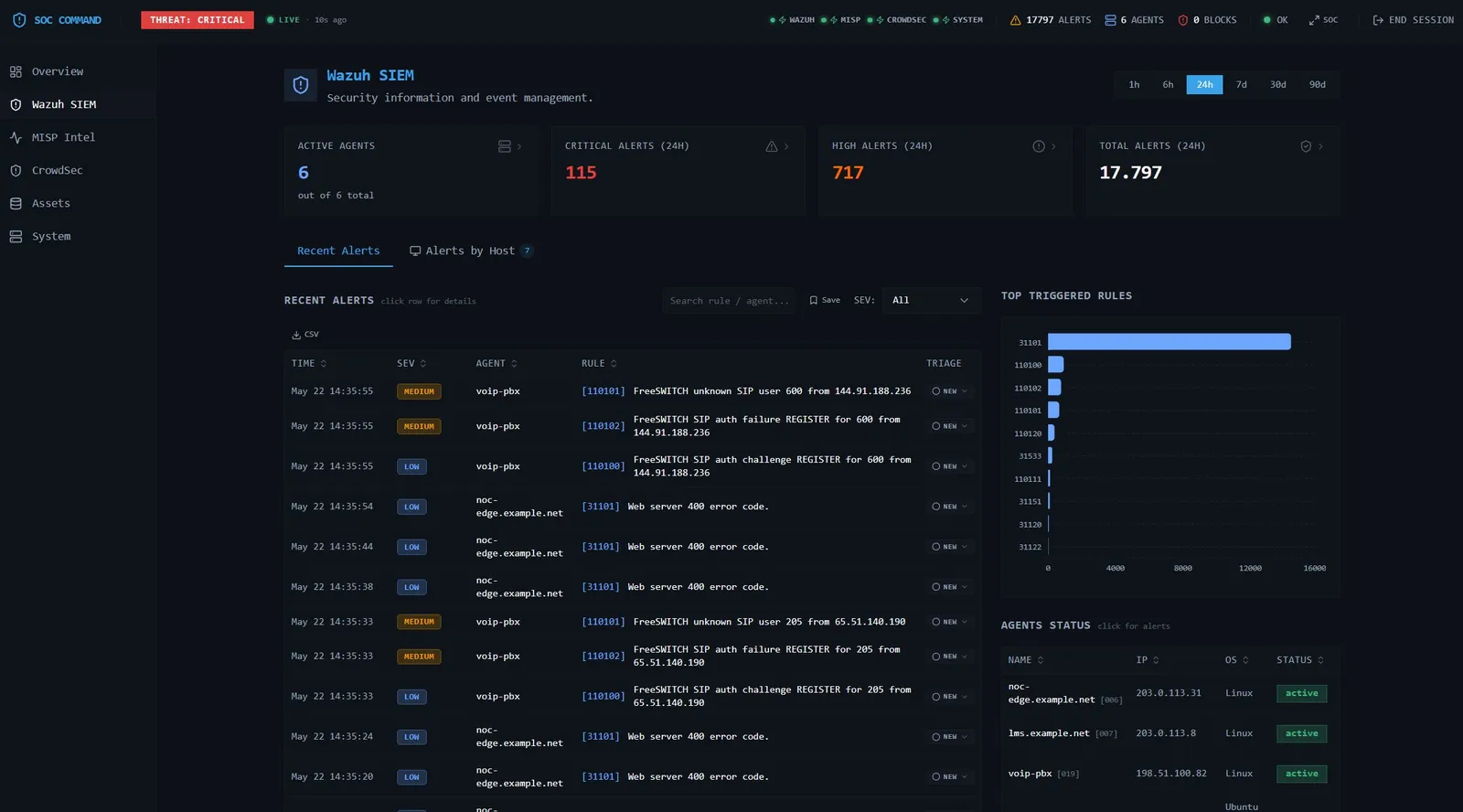Click the Total Alerts card shield icon

click(x=1306, y=146)
